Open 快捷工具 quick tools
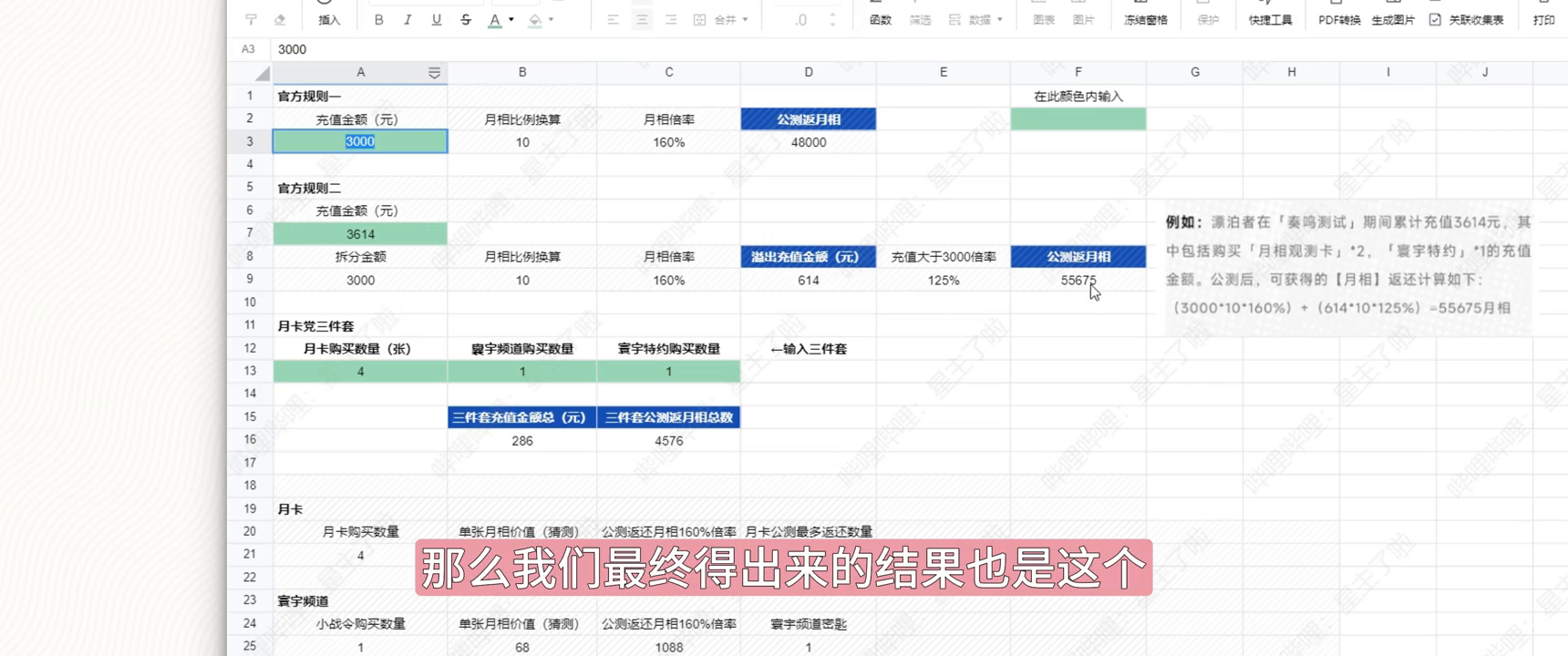The image size is (1568, 656). click(1271, 19)
